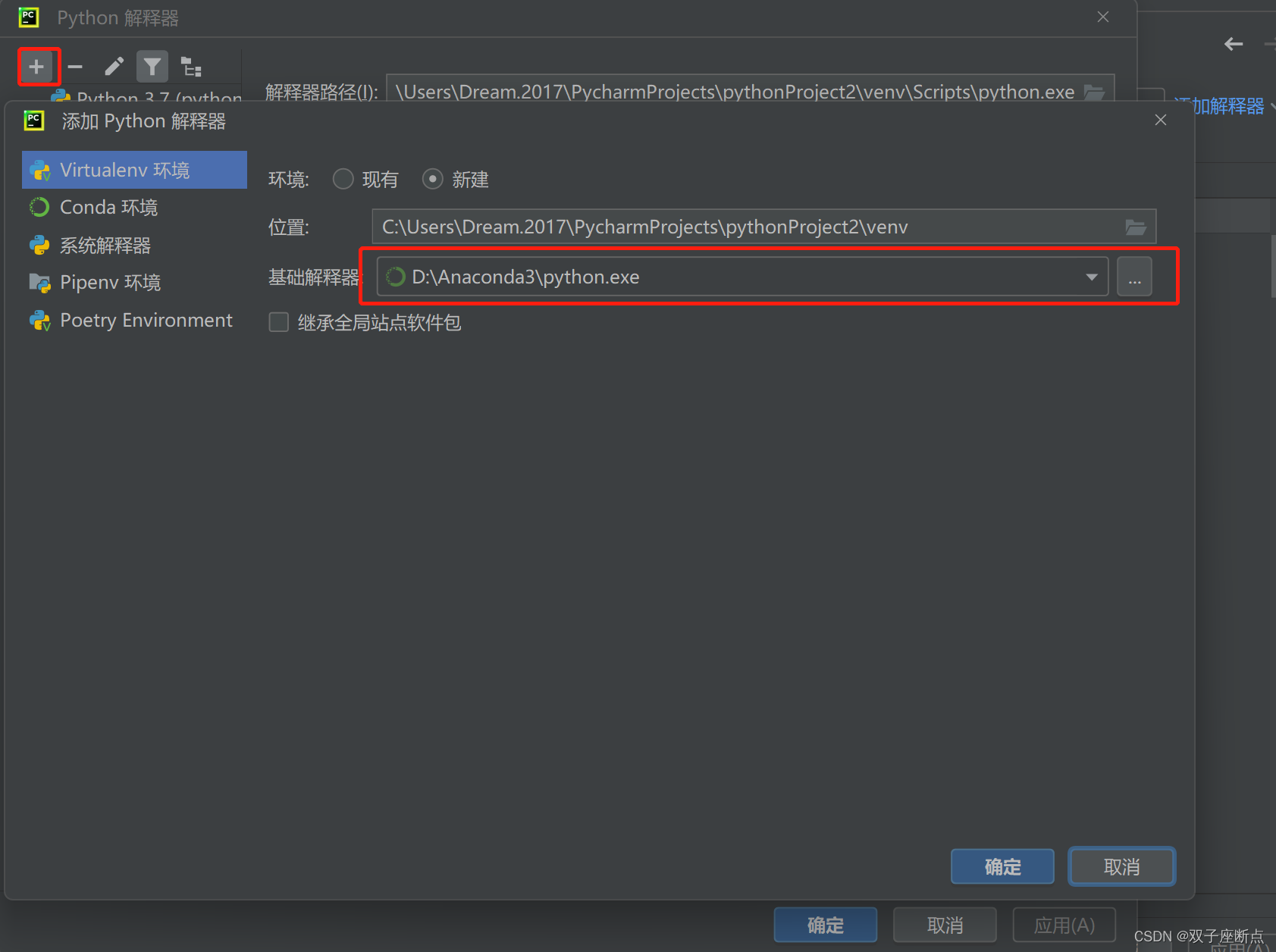1276x952 pixels.
Task: Click the 添加解释器 link
Action: (1219, 106)
